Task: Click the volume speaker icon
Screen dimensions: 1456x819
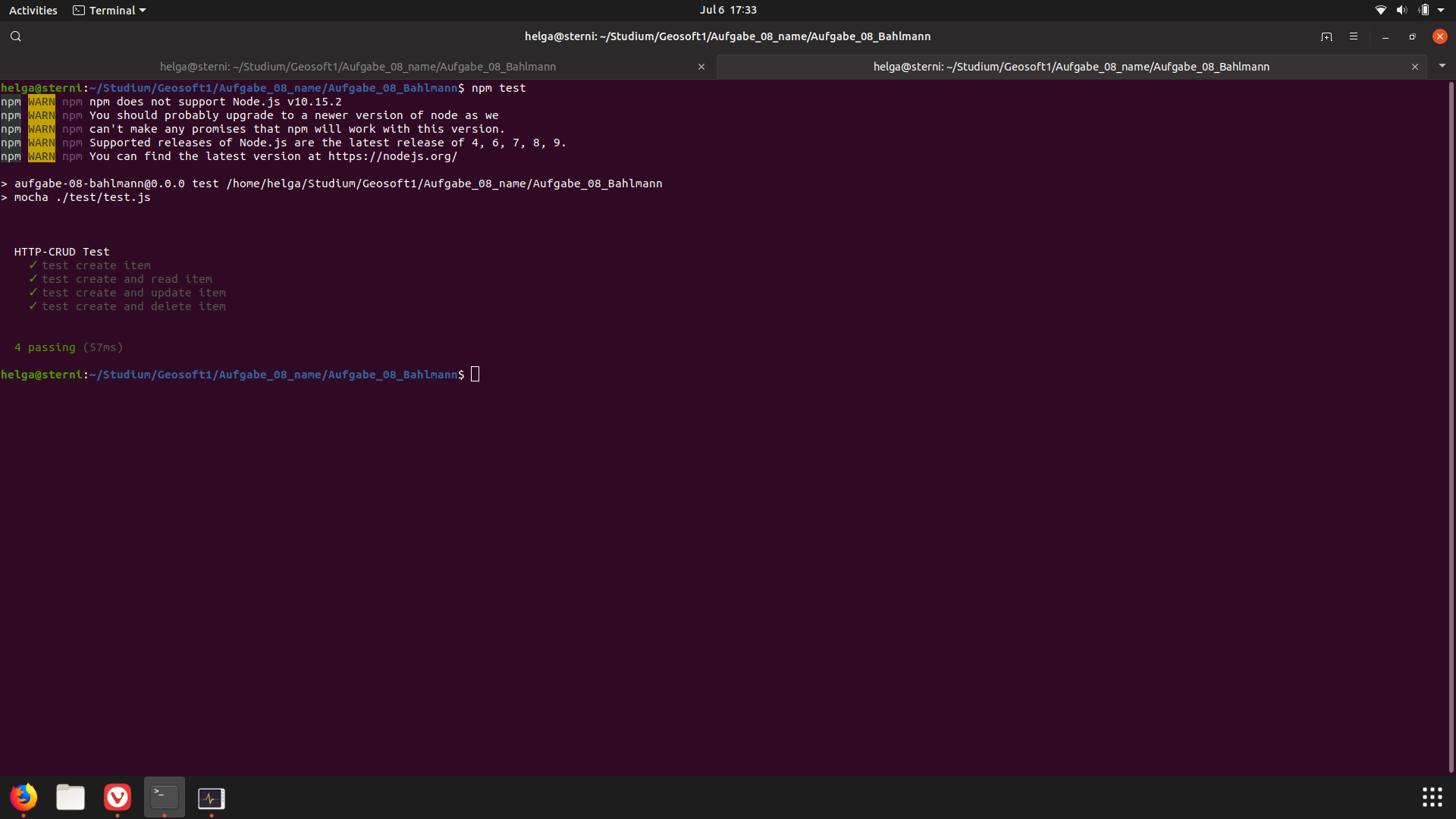Action: (x=1401, y=10)
